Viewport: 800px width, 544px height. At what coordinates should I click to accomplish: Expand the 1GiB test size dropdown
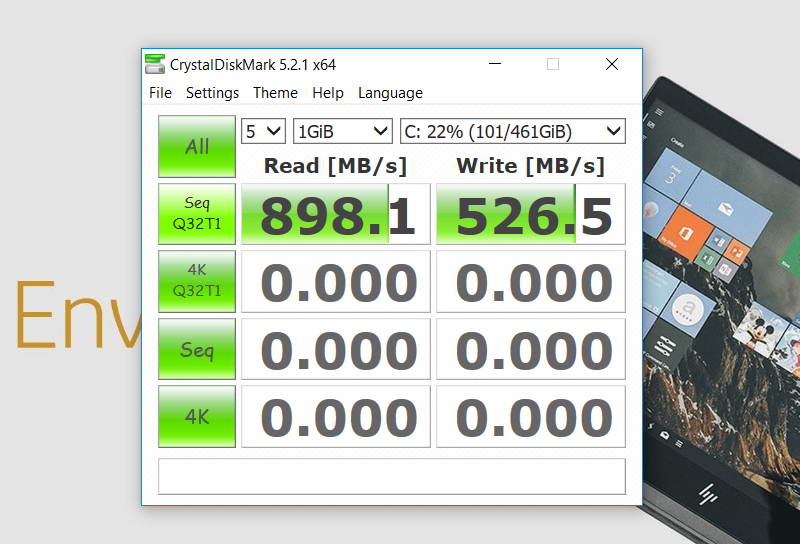[342, 131]
